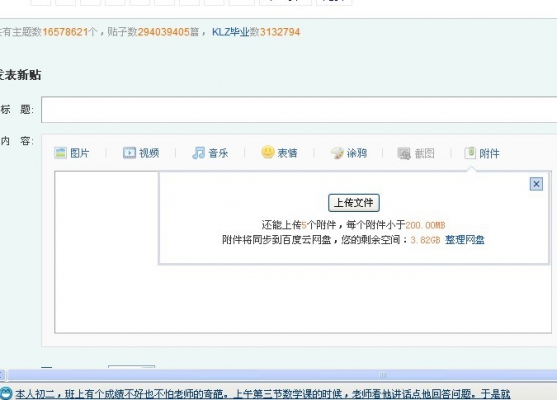
Task: Click the 附件 text label in toolbar
Action: click(489, 153)
